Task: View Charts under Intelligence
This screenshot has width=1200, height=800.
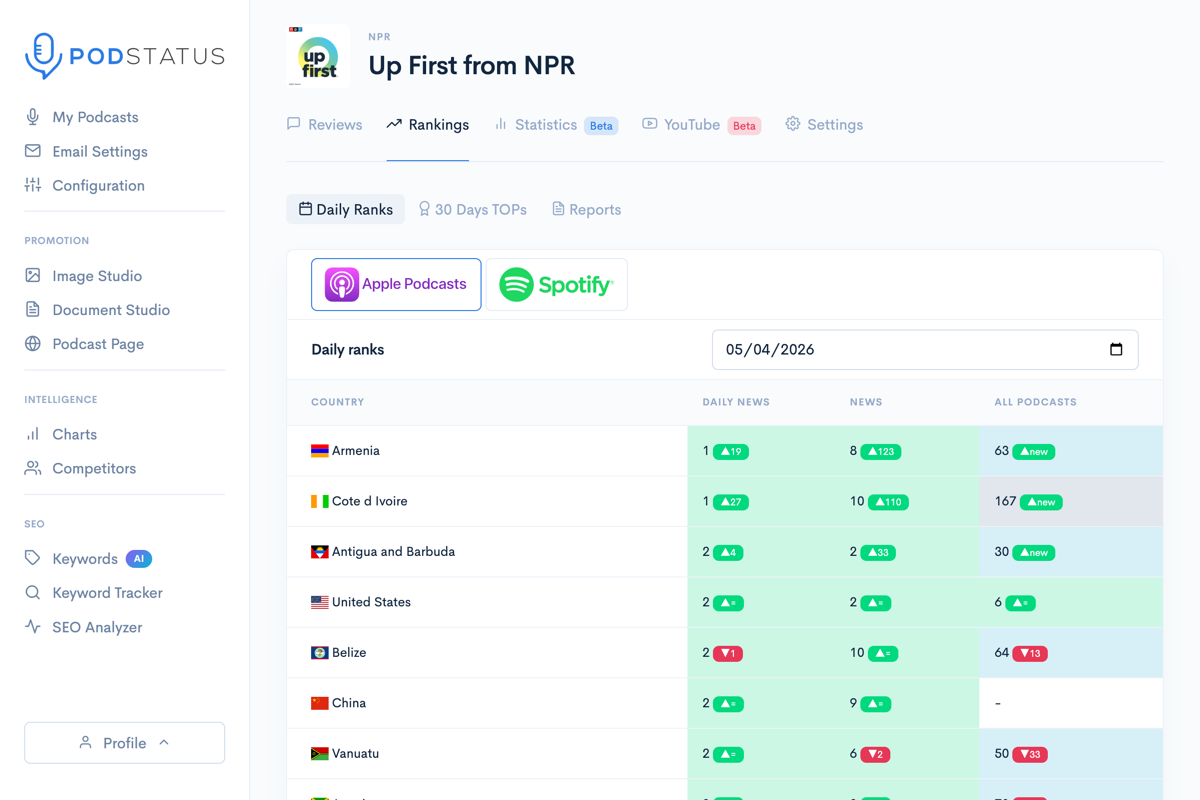Action: [x=75, y=434]
